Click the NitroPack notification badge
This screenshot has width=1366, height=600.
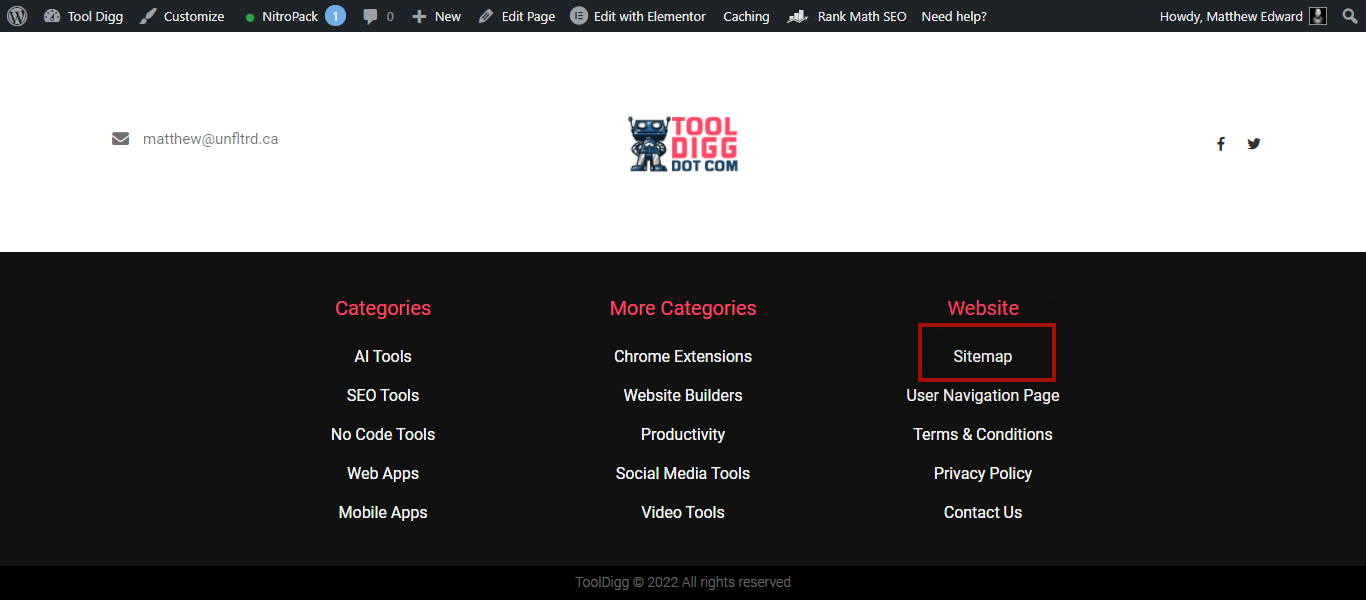335,16
